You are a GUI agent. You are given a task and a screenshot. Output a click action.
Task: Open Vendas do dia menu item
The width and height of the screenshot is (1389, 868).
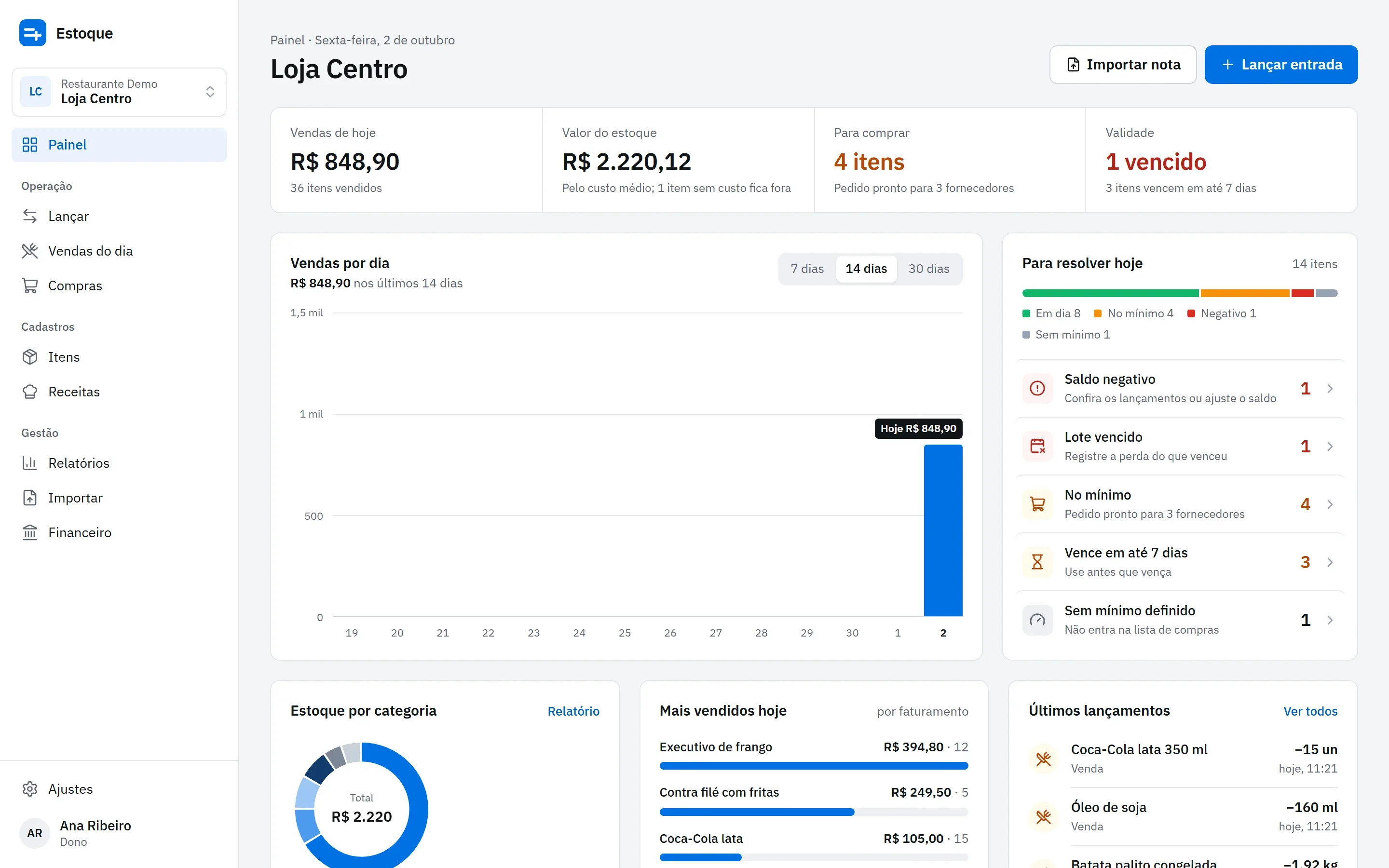[x=119, y=251]
